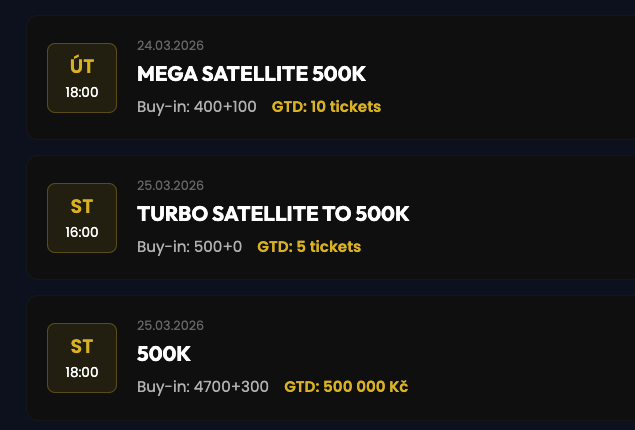Click the Buy-in: 400+100 text
635x430 pixels.
pyautogui.click(x=197, y=106)
